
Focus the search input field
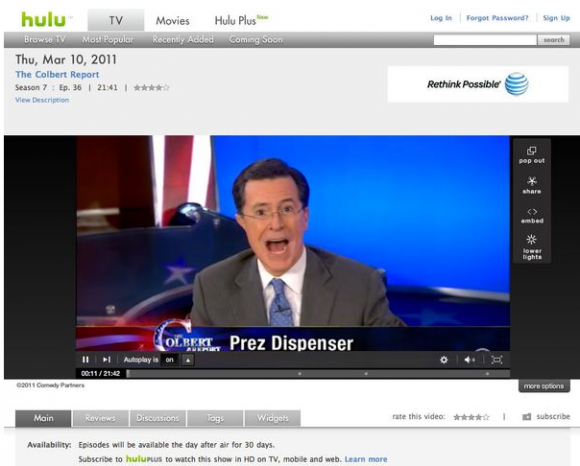click(485, 40)
